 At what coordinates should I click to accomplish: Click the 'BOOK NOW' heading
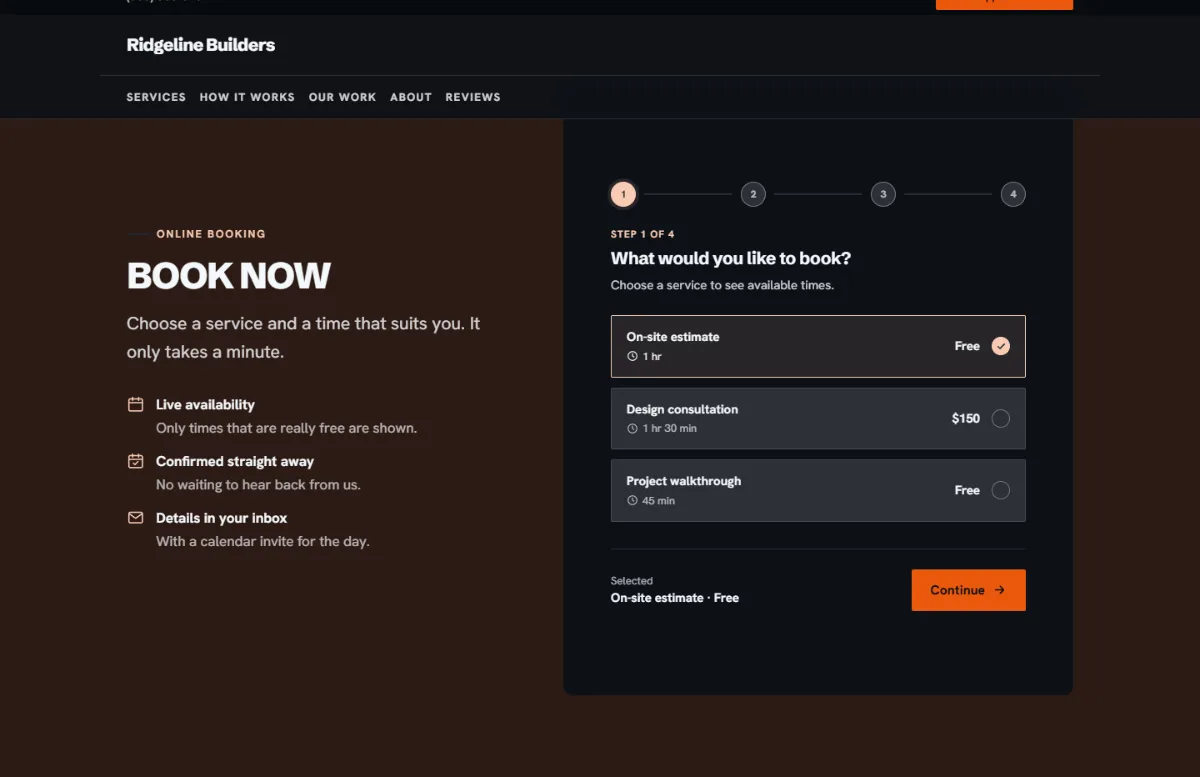[228, 276]
